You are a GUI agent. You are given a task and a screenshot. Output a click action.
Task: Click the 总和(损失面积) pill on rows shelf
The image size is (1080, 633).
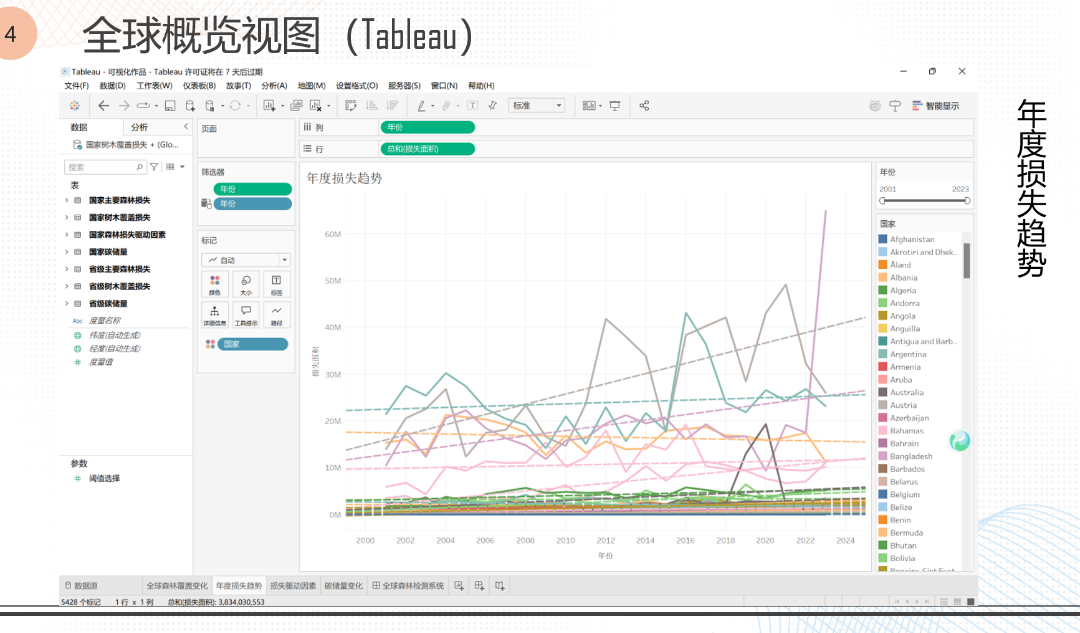[427, 149]
